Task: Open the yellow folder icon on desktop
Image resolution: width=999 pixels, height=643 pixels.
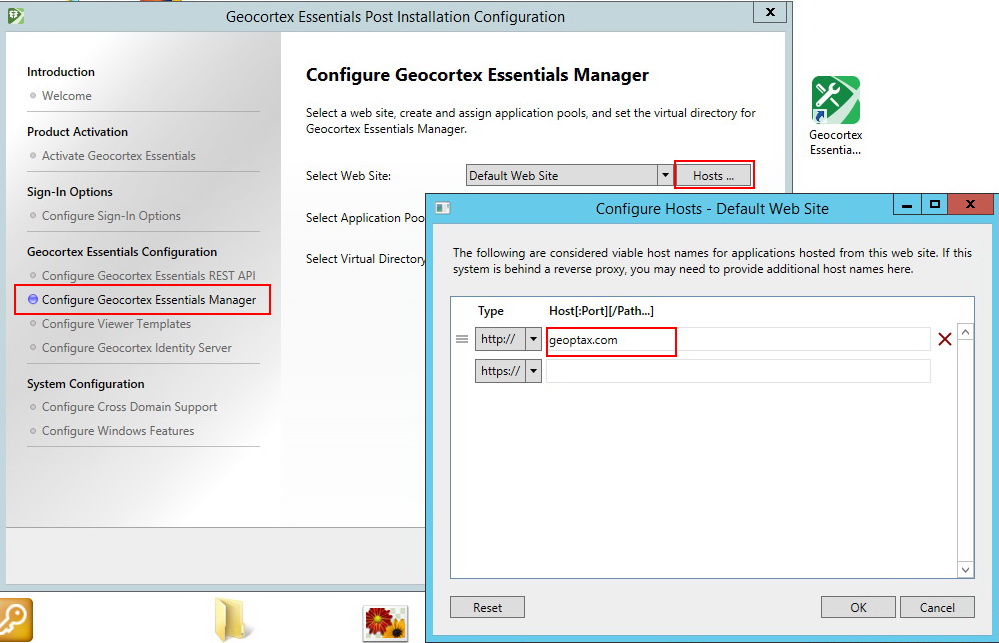Action: 231,619
